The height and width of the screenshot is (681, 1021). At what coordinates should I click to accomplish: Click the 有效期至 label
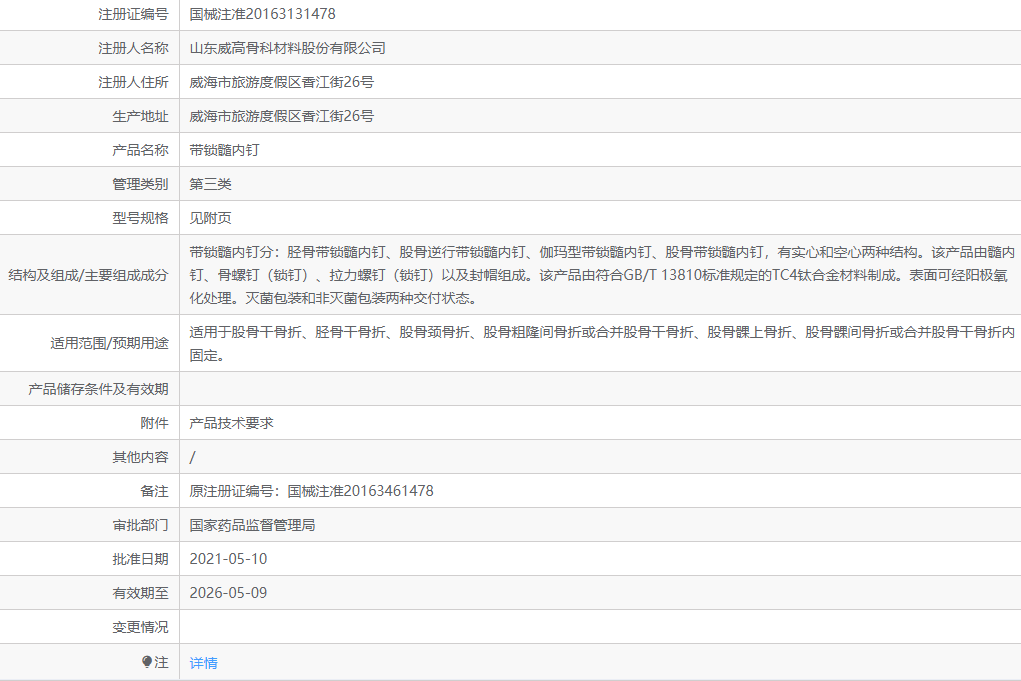coord(140,593)
